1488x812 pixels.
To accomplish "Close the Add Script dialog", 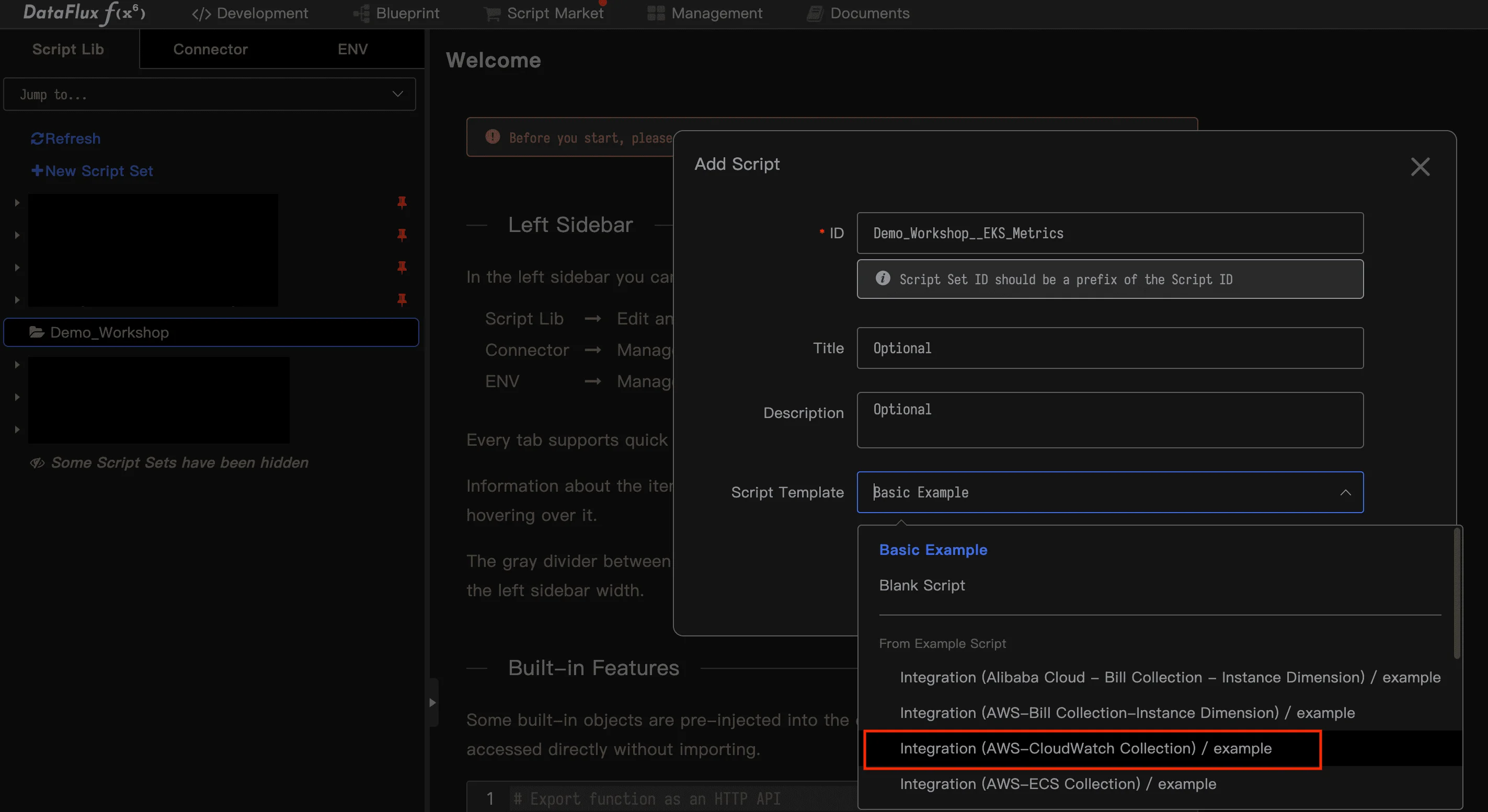I will point(1420,167).
